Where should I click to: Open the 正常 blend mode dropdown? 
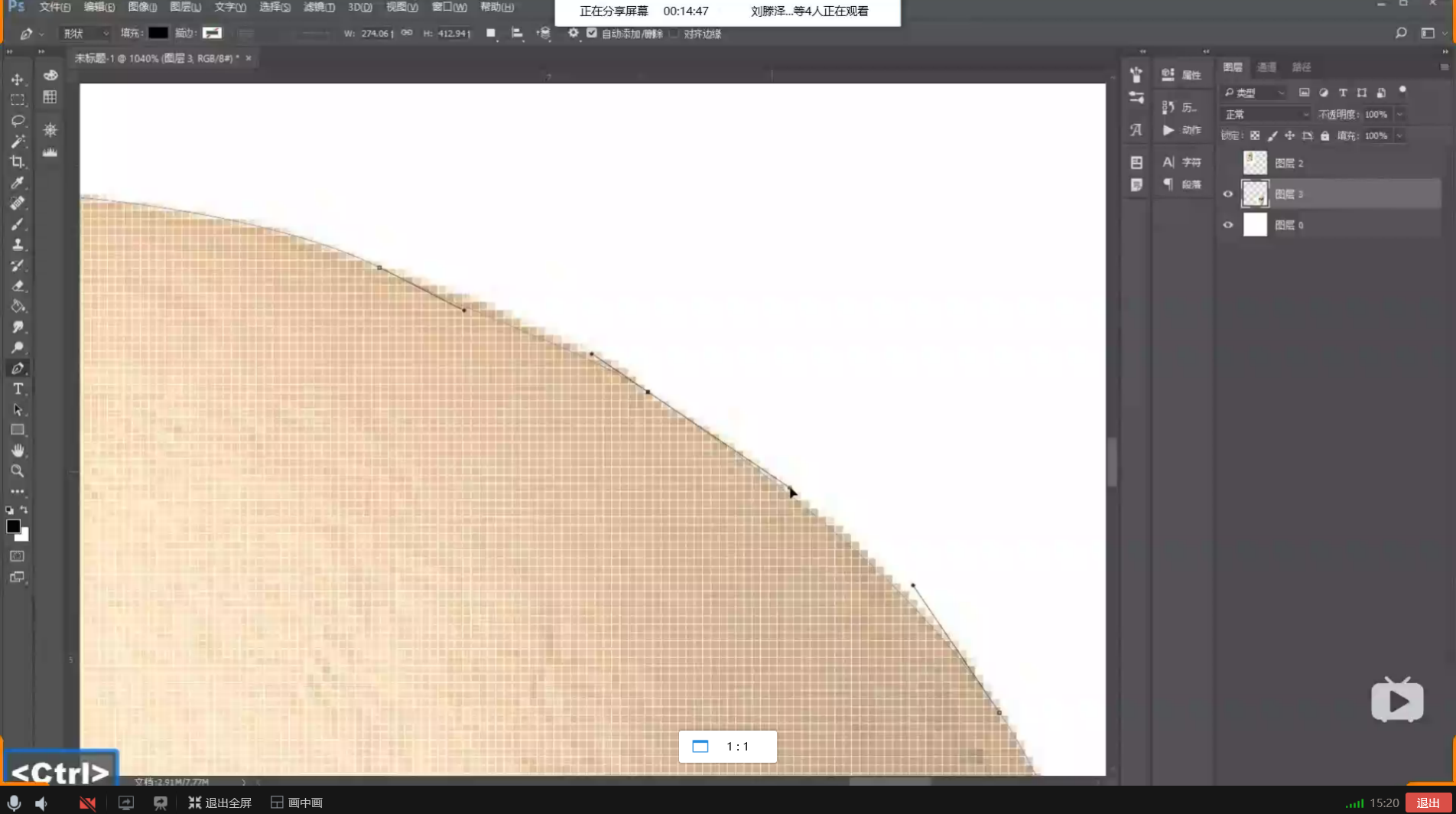click(x=1266, y=114)
